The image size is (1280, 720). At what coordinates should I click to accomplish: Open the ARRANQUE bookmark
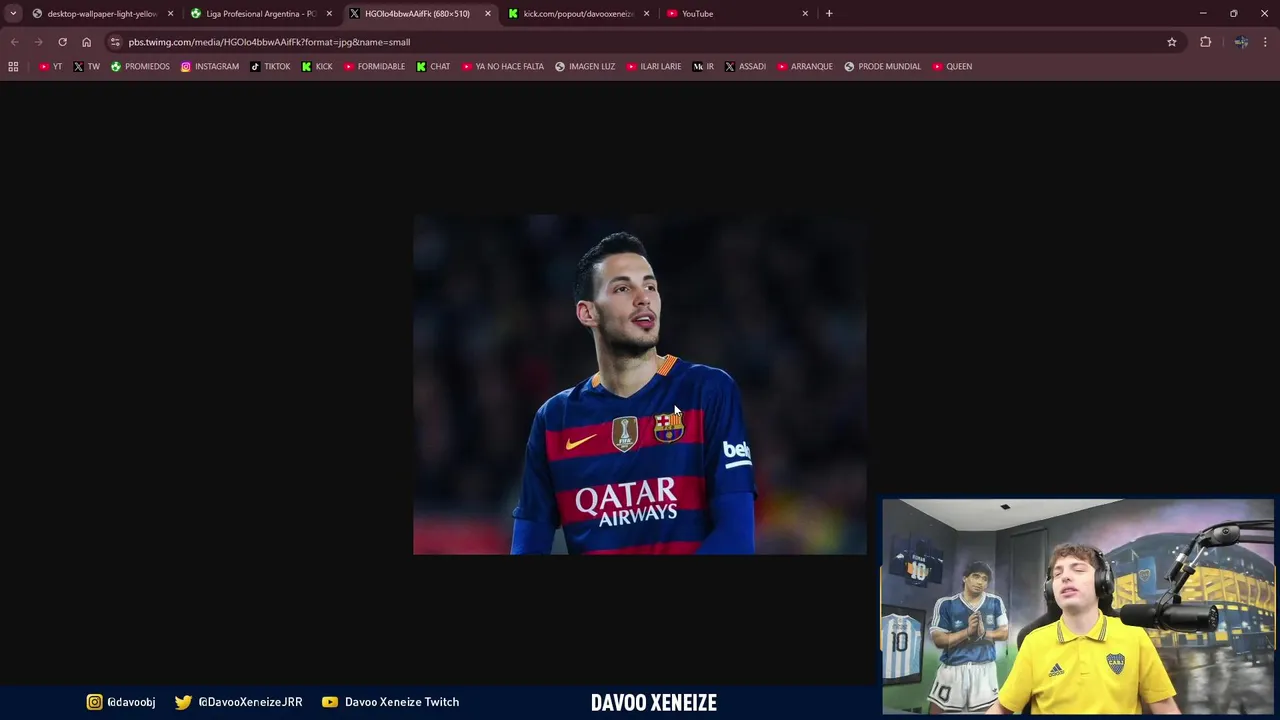[804, 66]
